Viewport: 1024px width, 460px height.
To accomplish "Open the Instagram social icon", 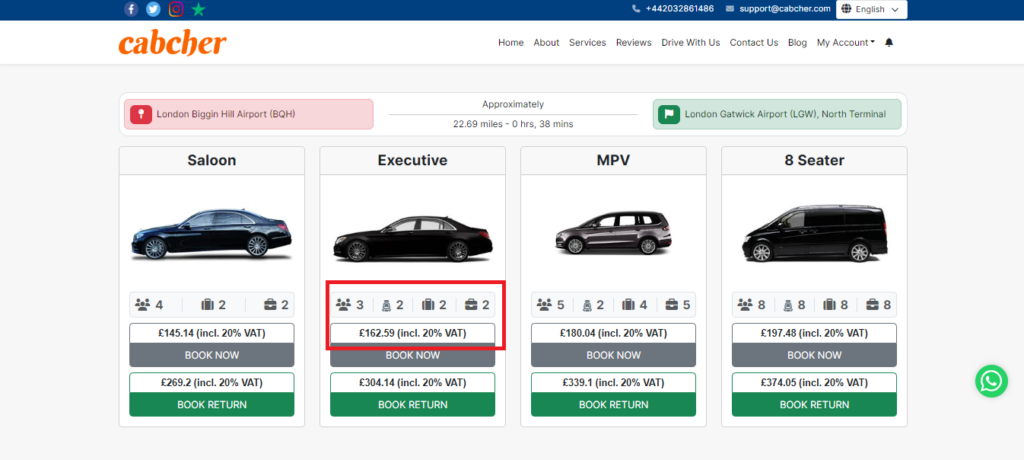I will [x=176, y=9].
